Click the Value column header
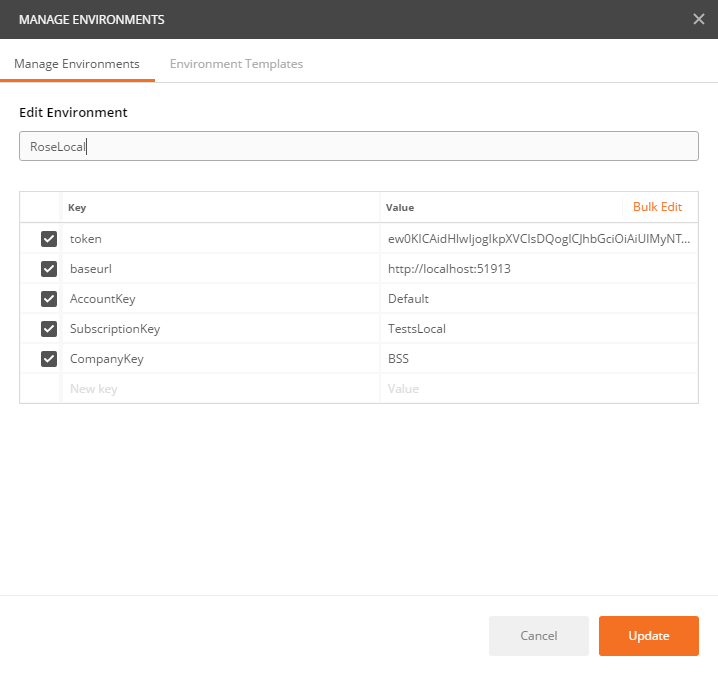This screenshot has width=718, height=673. [400, 207]
